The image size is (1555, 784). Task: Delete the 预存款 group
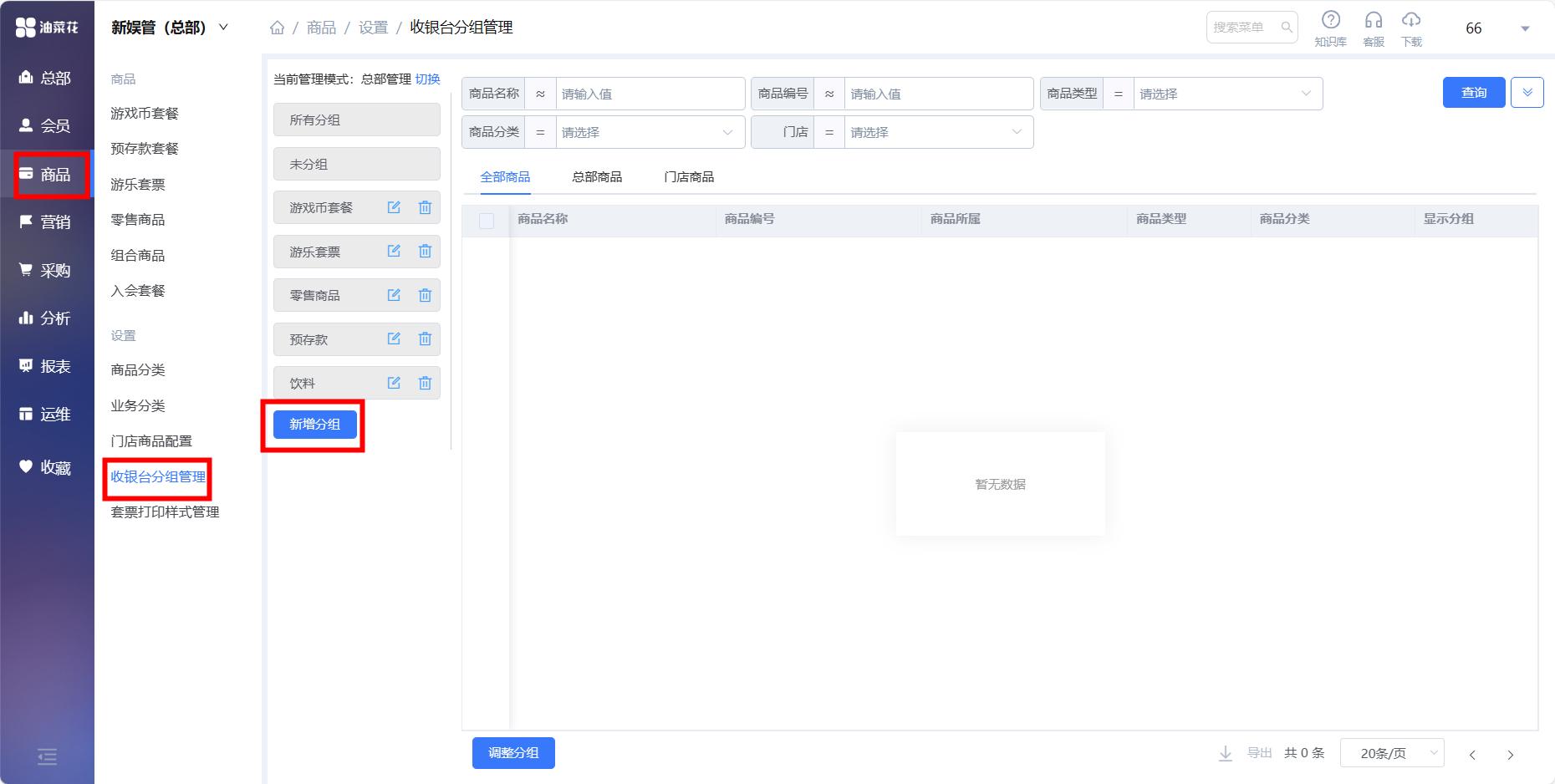pos(425,339)
